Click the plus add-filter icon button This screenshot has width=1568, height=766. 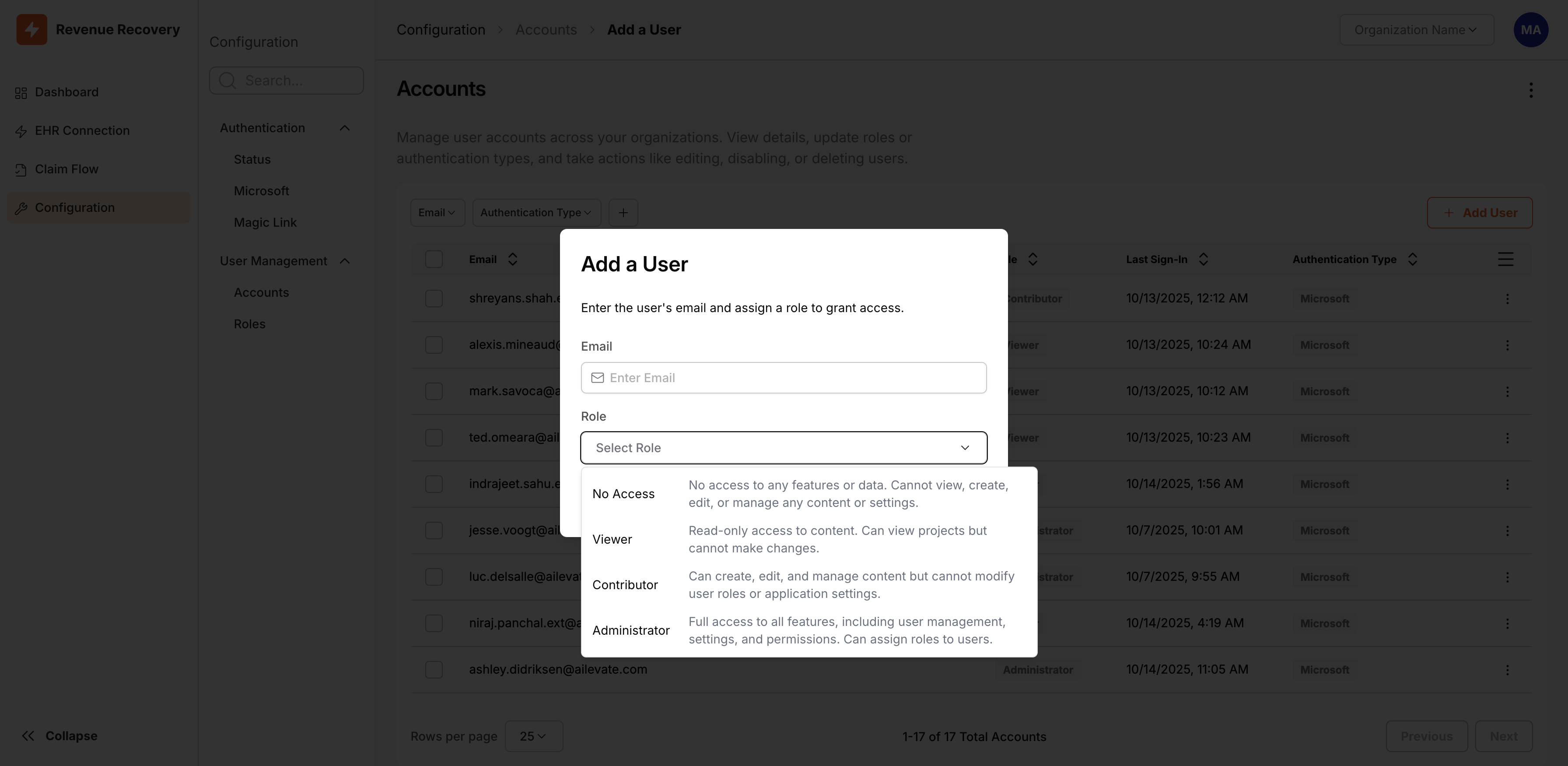click(x=623, y=212)
